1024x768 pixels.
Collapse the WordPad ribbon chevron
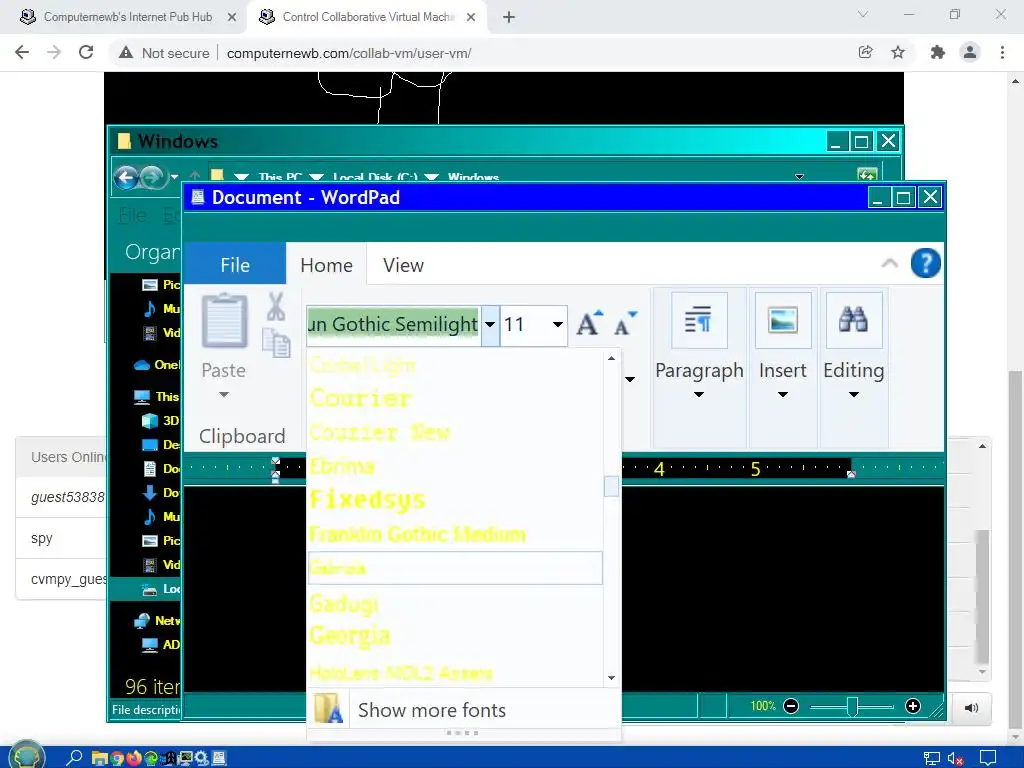pos(889,263)
